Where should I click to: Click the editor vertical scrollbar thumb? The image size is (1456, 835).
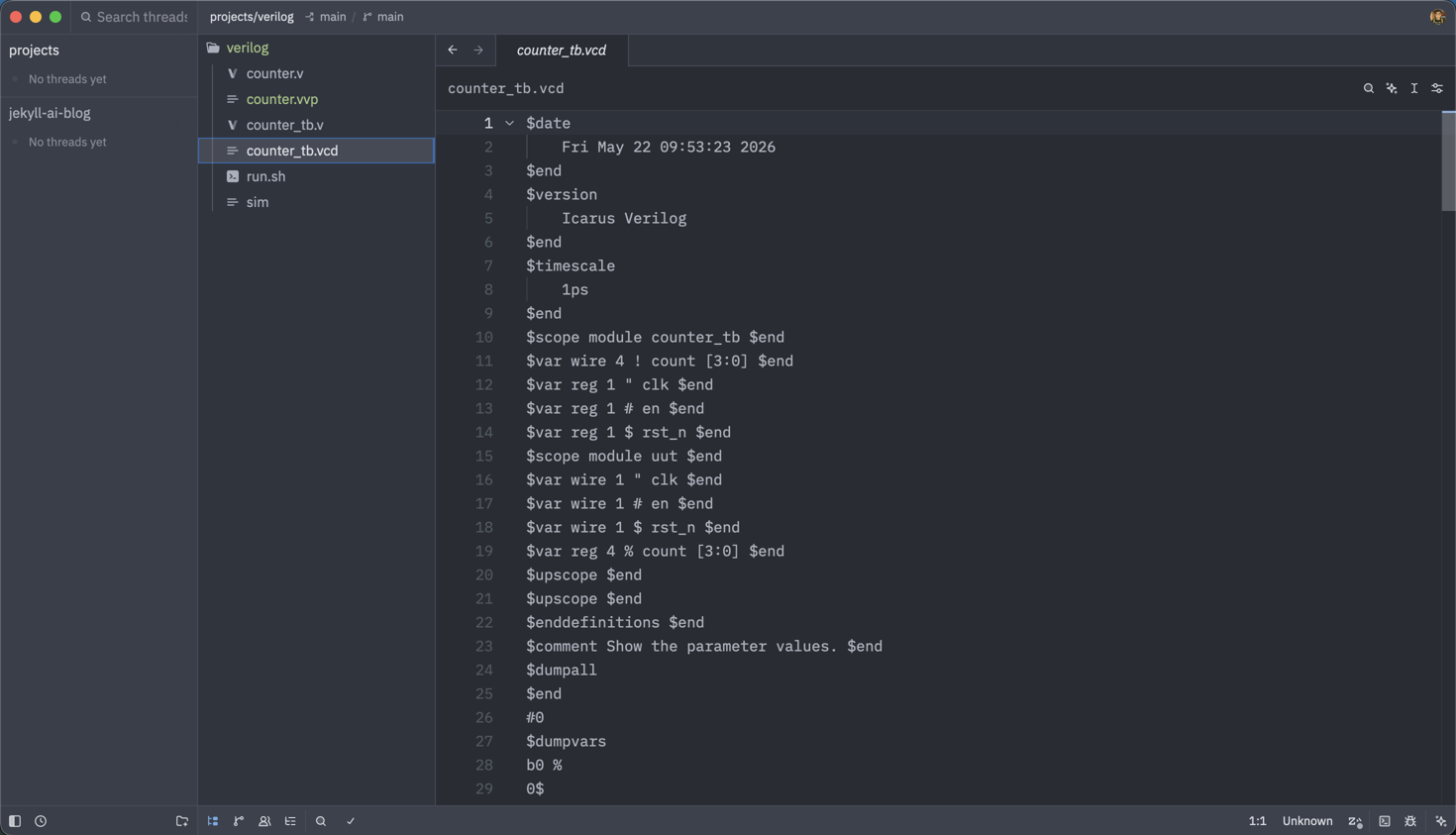point(1448,161)
